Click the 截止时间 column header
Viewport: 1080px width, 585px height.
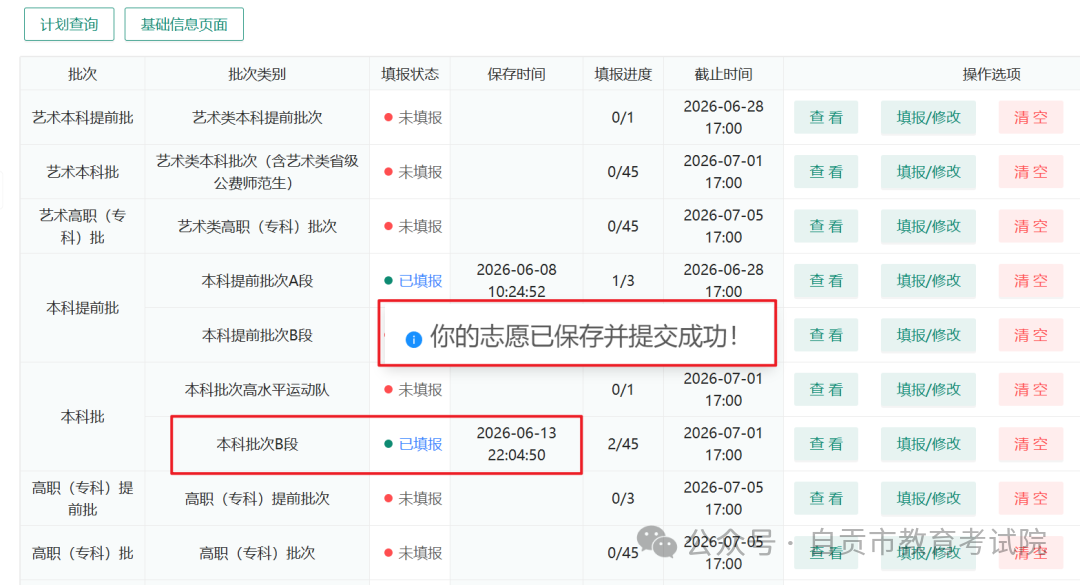point(723,74)
